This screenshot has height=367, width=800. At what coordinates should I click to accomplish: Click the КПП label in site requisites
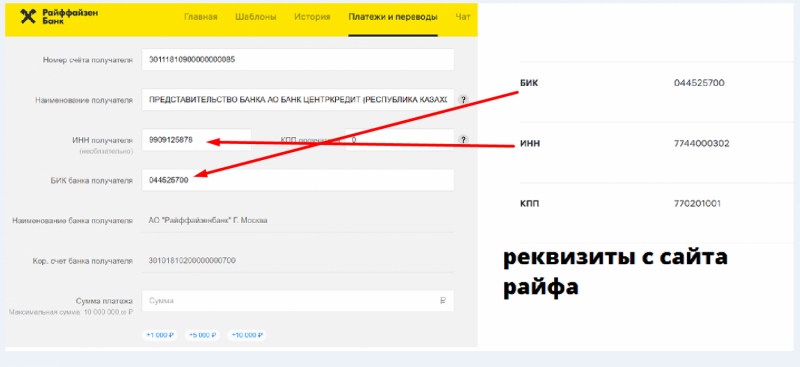(530, 204)
